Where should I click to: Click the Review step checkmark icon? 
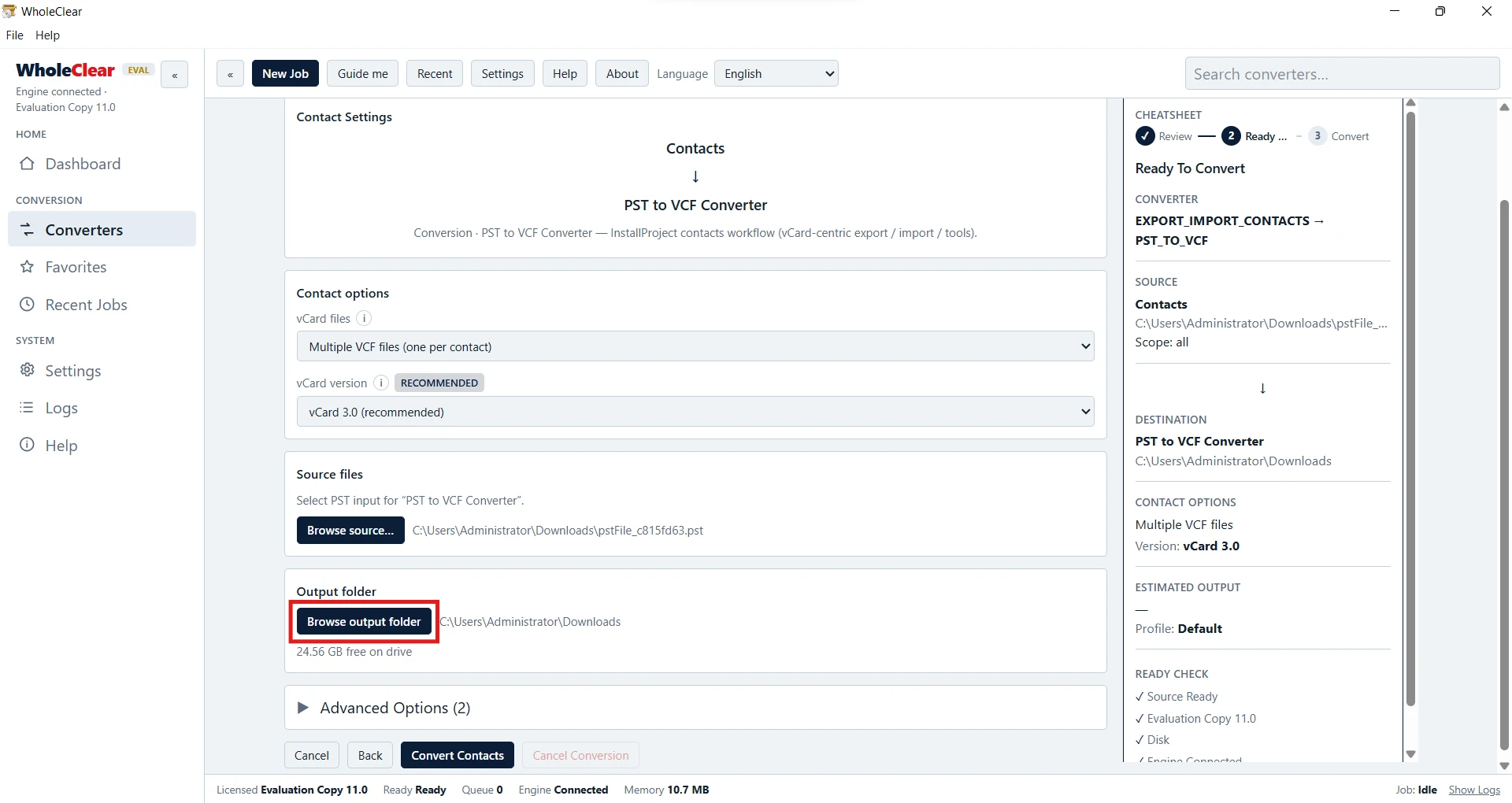pos(1145,136)
